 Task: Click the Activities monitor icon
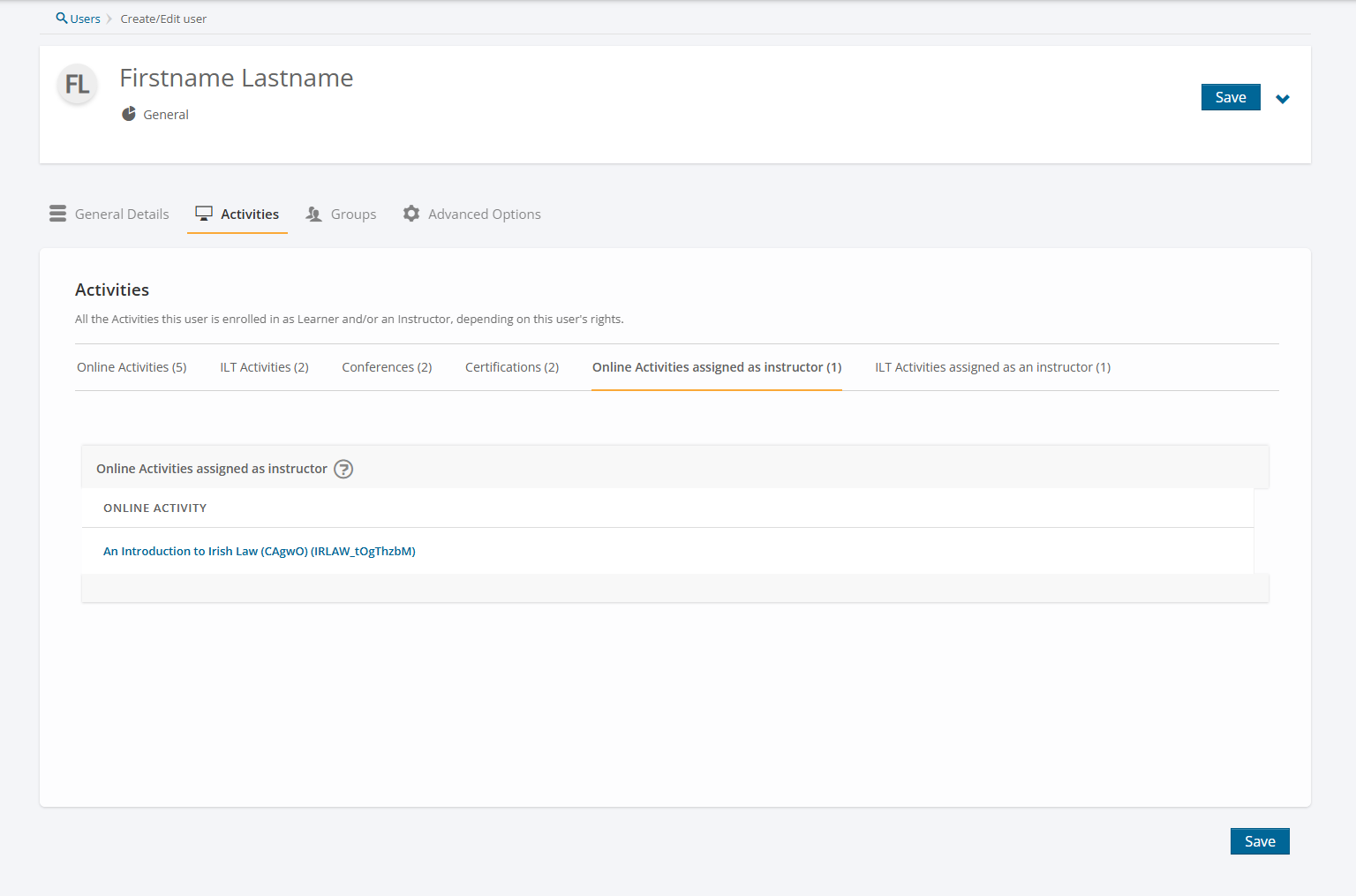tap(204, 214)
